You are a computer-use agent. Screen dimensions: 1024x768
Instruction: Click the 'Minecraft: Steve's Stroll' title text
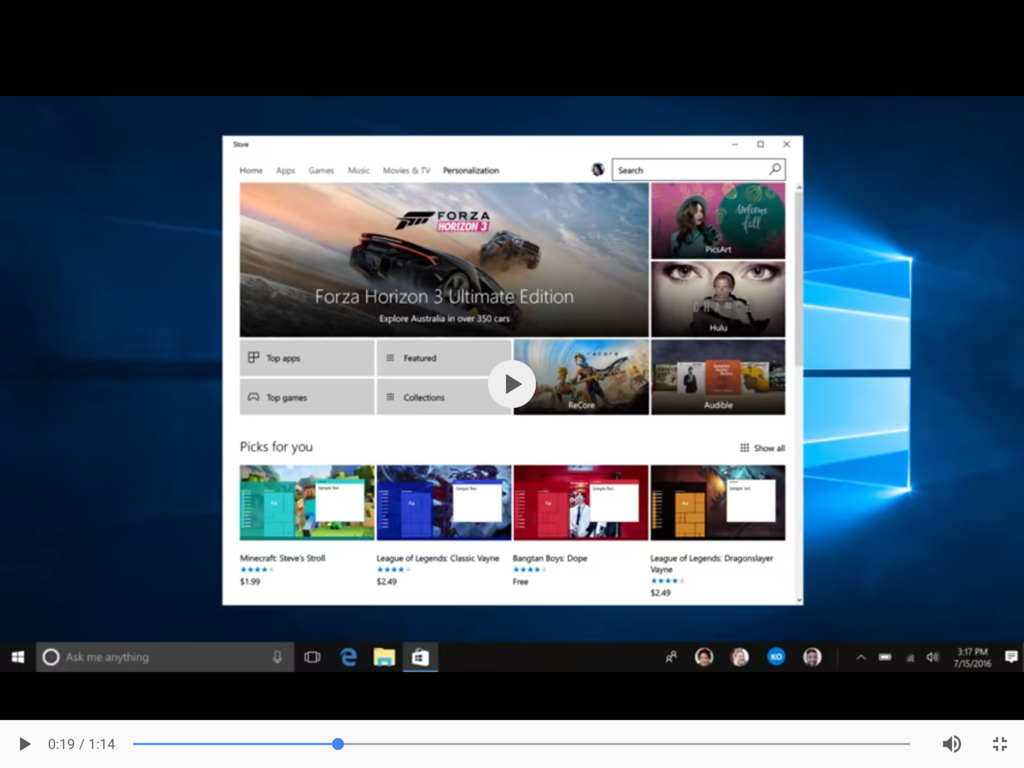(x=282, y=558)
